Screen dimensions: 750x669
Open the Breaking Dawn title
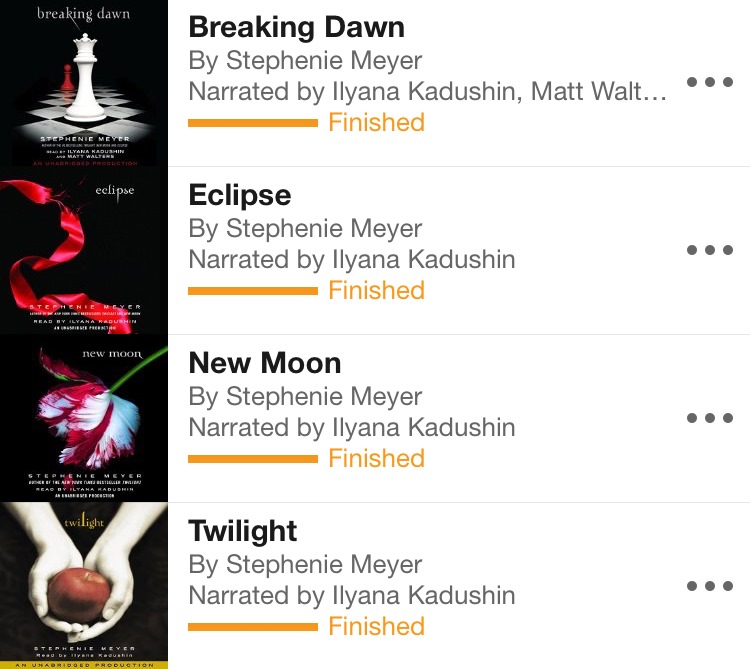[297, 27]
